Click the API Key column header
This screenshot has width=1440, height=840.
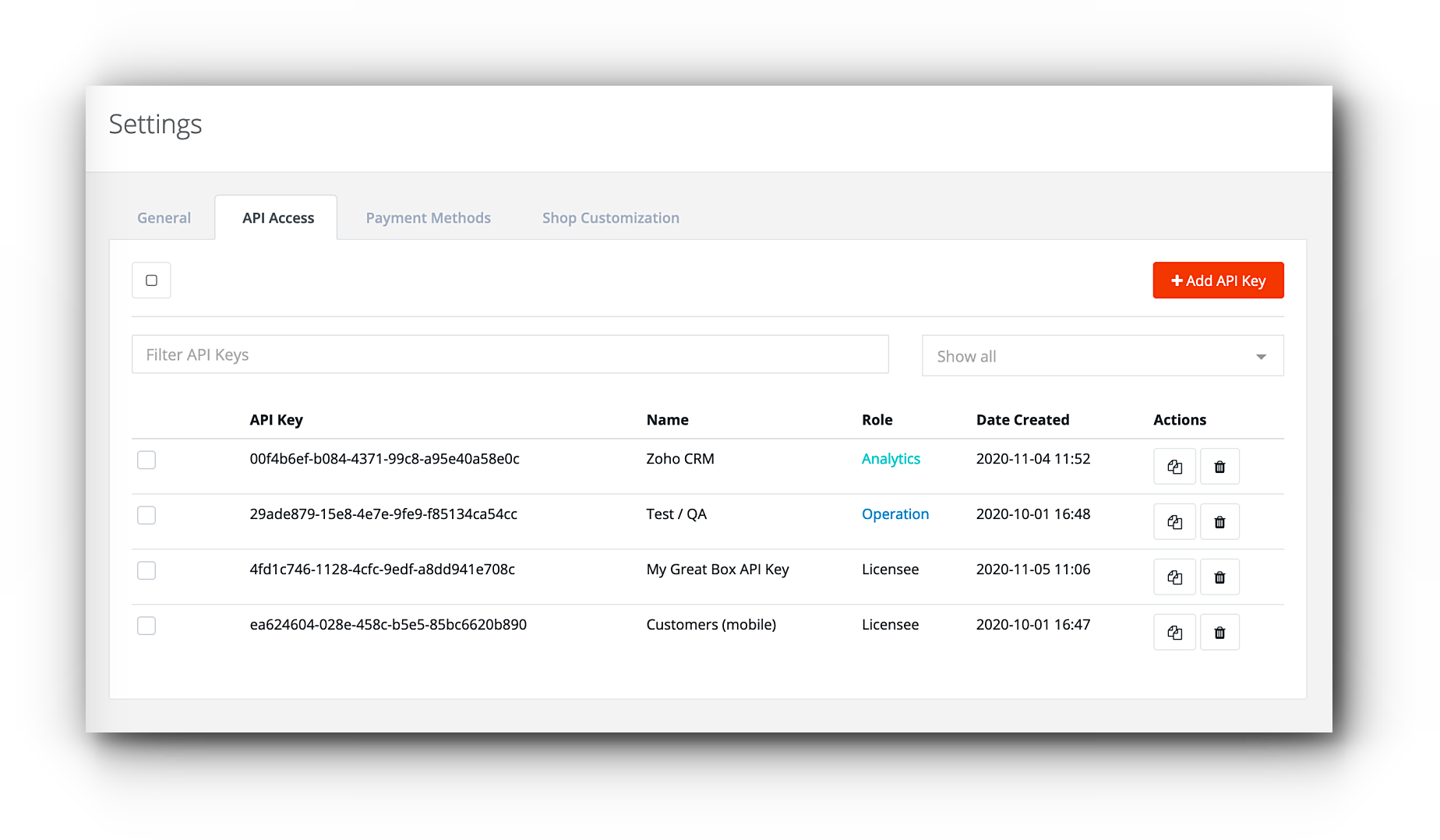(x=276, y=420)
